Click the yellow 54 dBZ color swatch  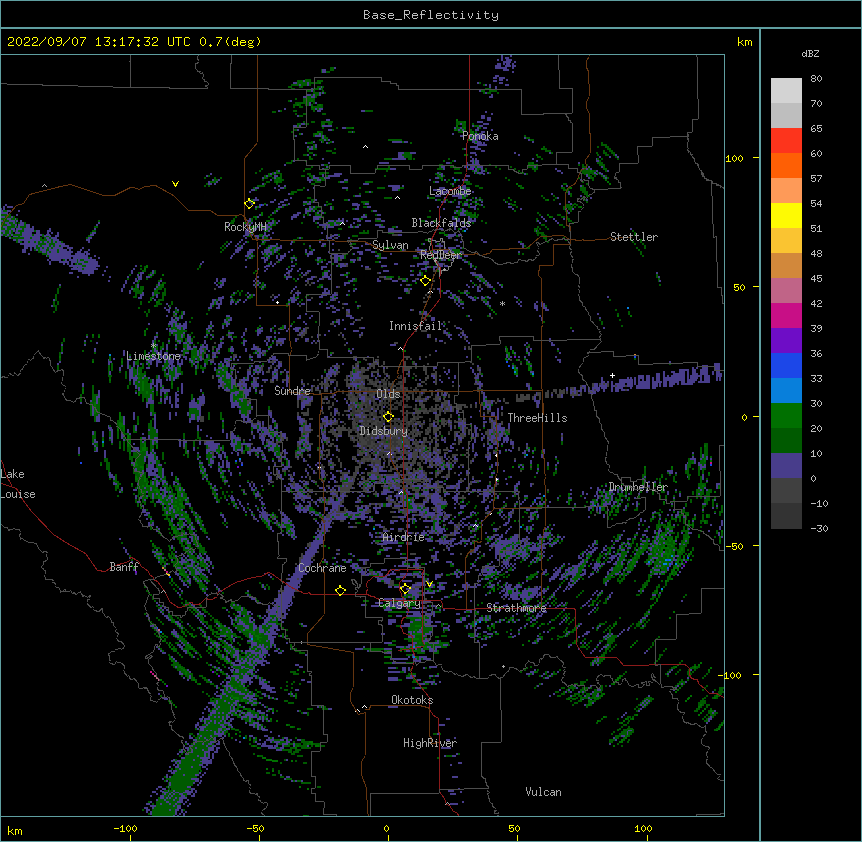786,215
